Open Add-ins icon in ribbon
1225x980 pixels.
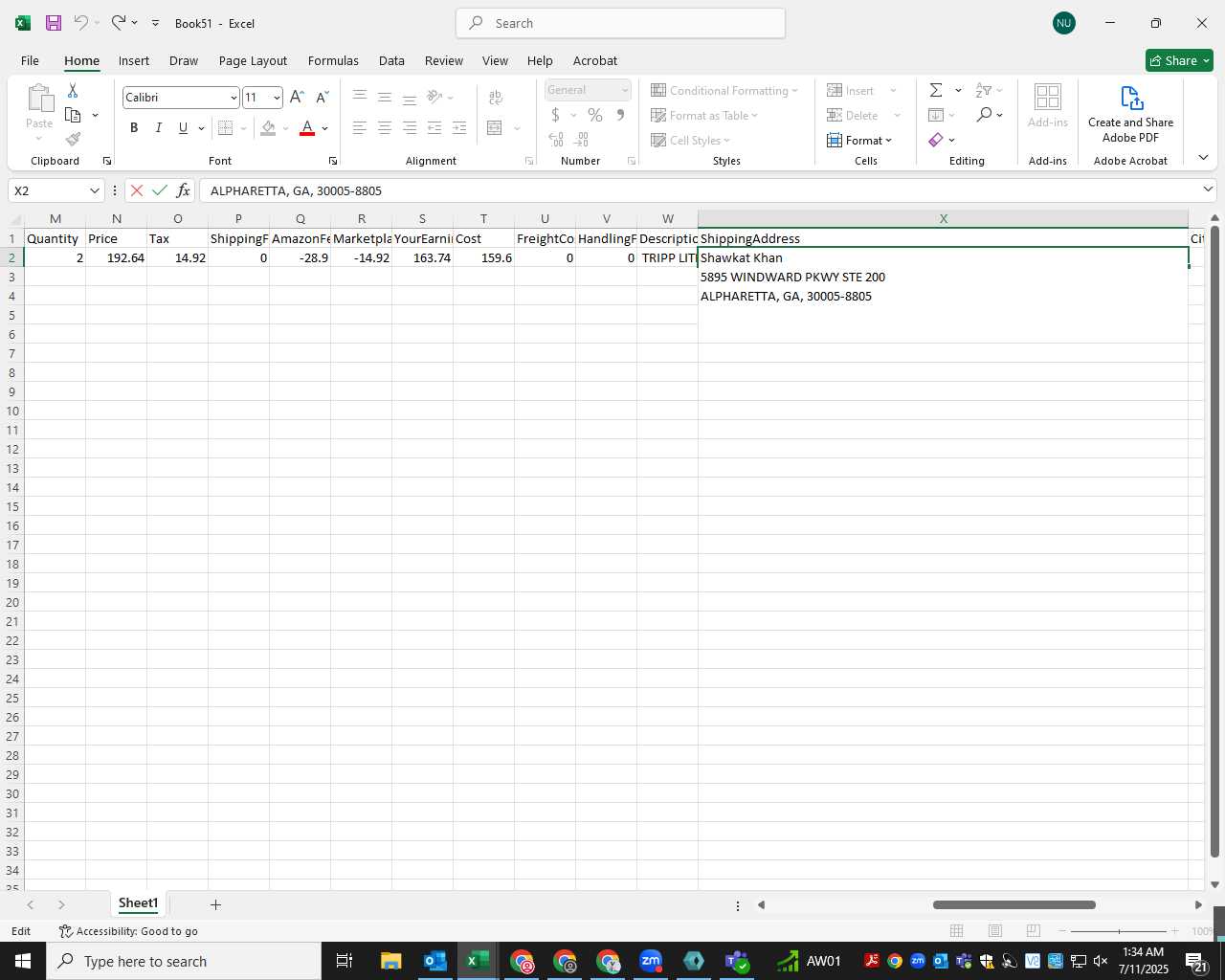coord(1048,105)
